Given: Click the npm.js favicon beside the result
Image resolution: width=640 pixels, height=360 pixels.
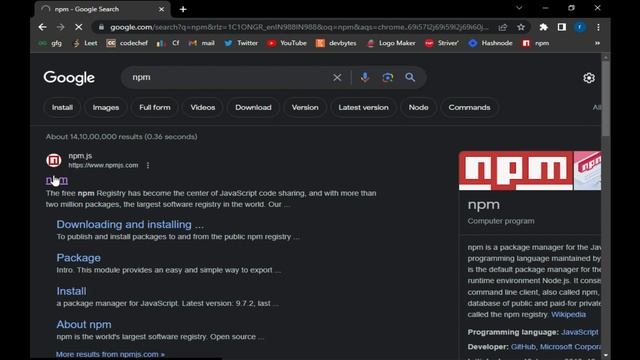Looking at the screenshot, I should [53, 160].
